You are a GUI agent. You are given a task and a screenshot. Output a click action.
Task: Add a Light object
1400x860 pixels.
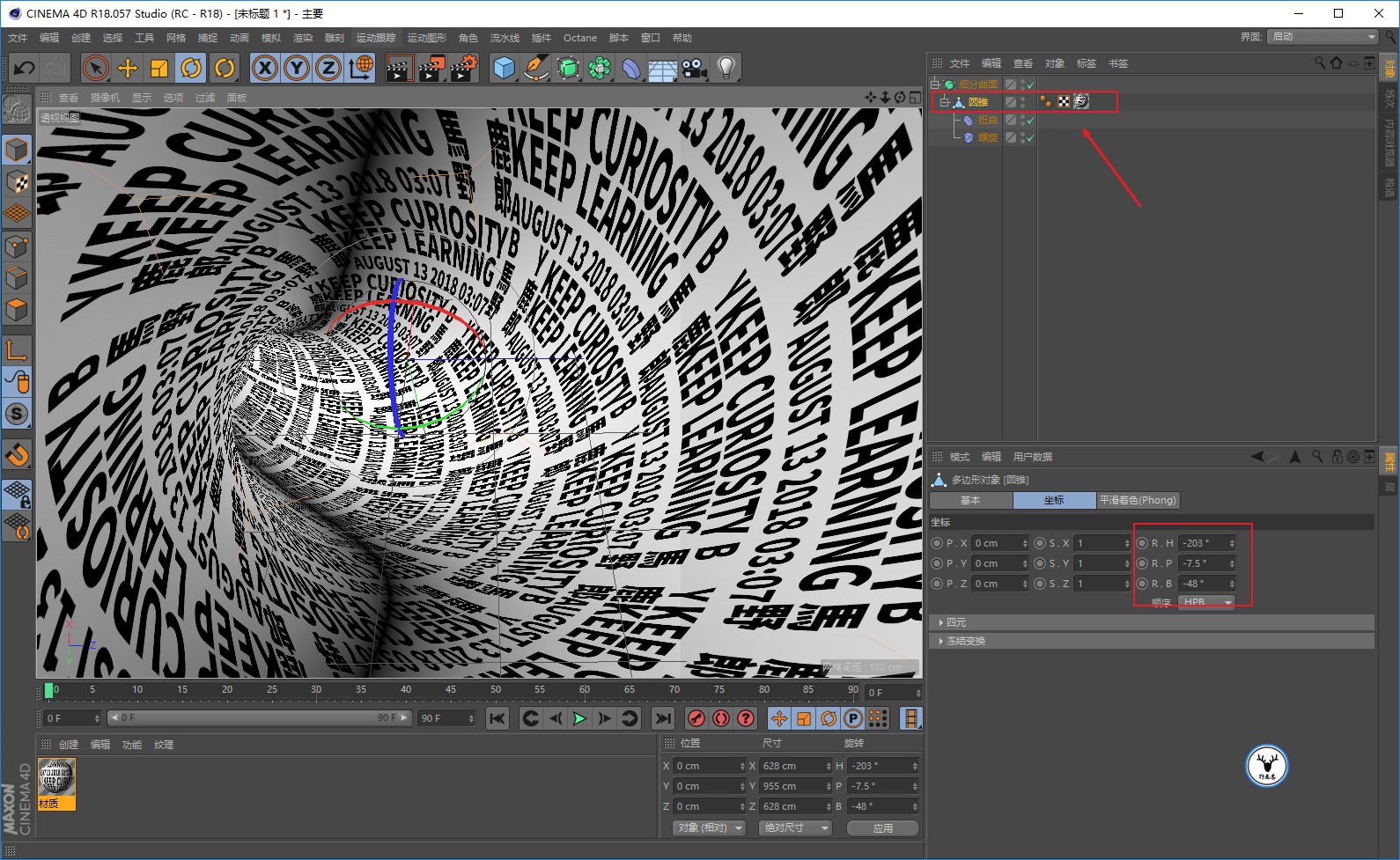(x=726, y=68)
